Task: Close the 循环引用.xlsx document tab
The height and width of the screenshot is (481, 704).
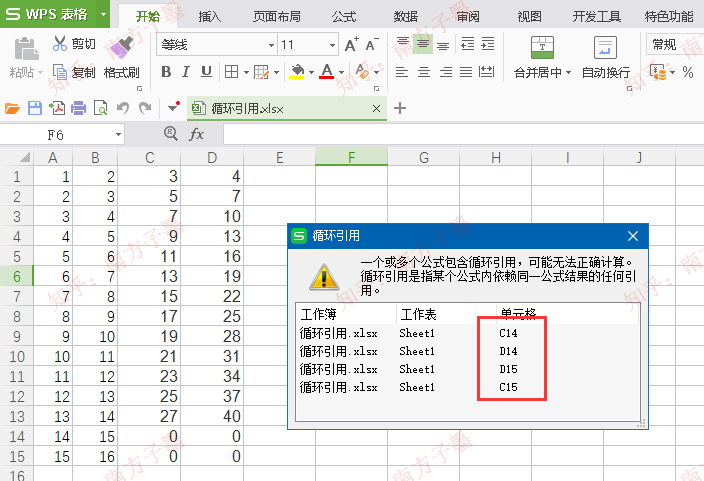Action: (376, 108)
